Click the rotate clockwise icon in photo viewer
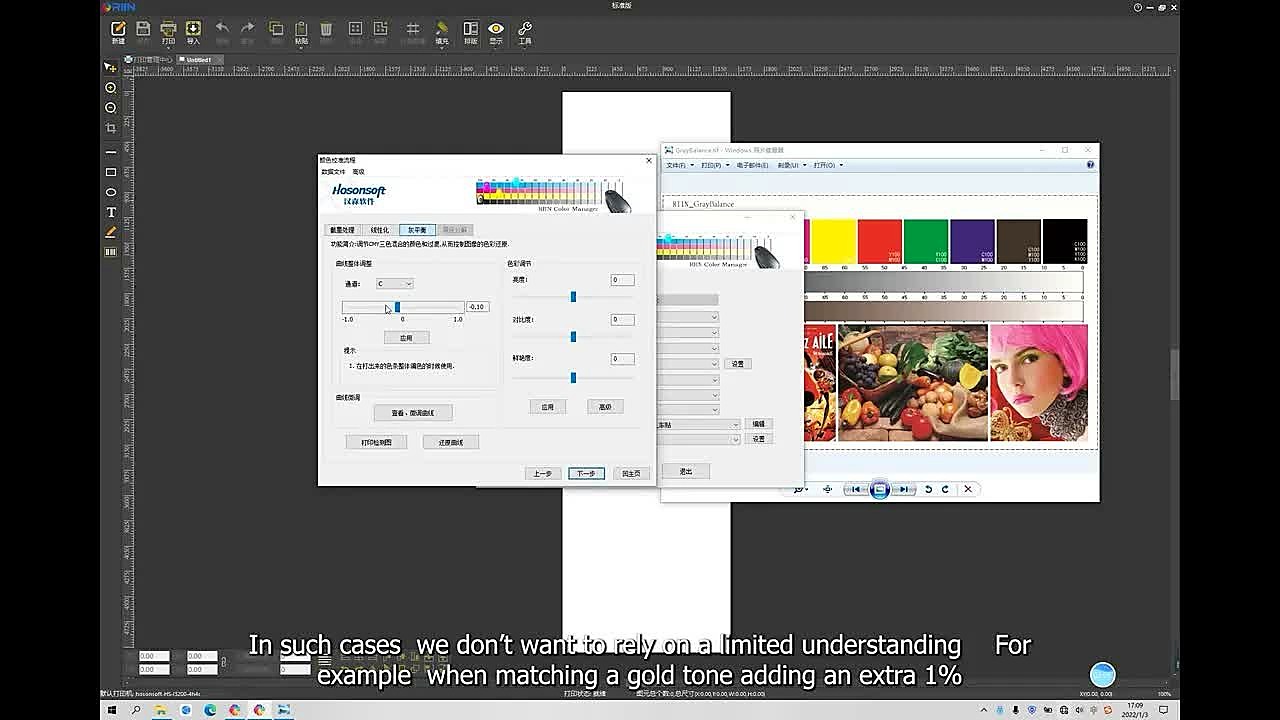The image size is (1280, 720). tap(945, 489)
